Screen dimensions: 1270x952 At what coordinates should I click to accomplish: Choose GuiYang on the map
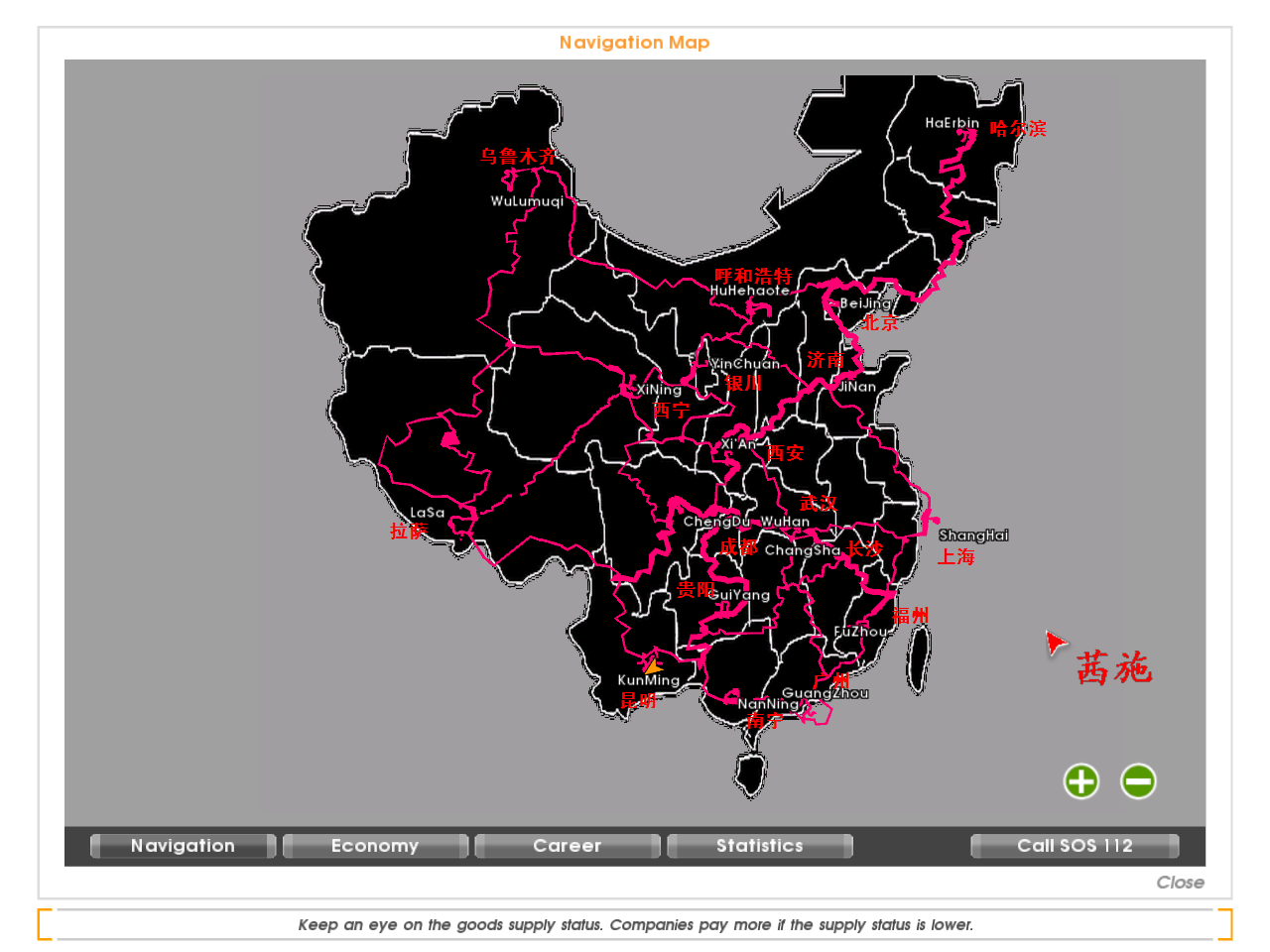pyautogui.click(x=738, y=595)
